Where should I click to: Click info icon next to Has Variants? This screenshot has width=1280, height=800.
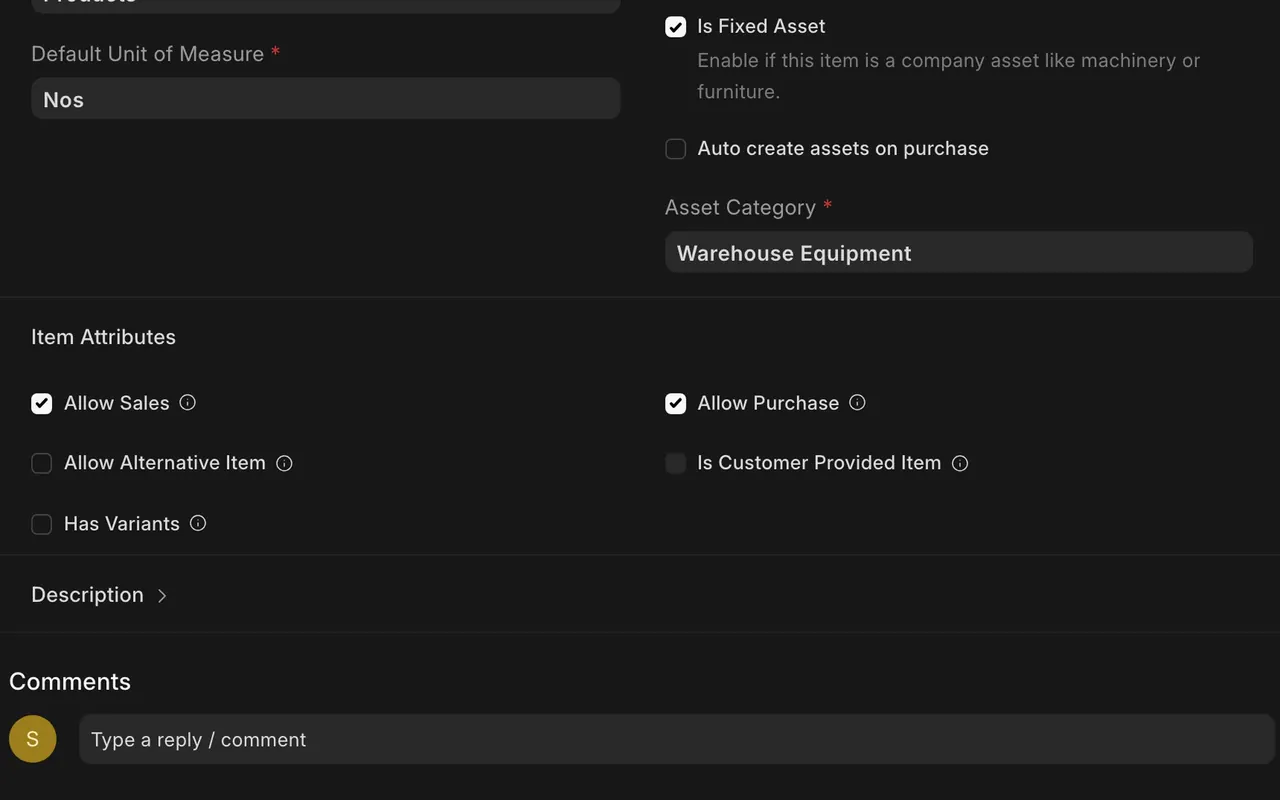pyautogui.click(x=198, y=523)
